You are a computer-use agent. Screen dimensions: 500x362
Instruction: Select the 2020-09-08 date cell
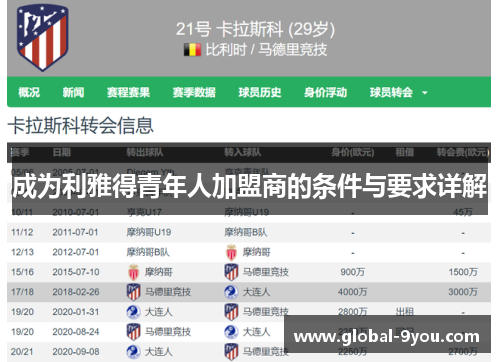(x=76, y=352)
